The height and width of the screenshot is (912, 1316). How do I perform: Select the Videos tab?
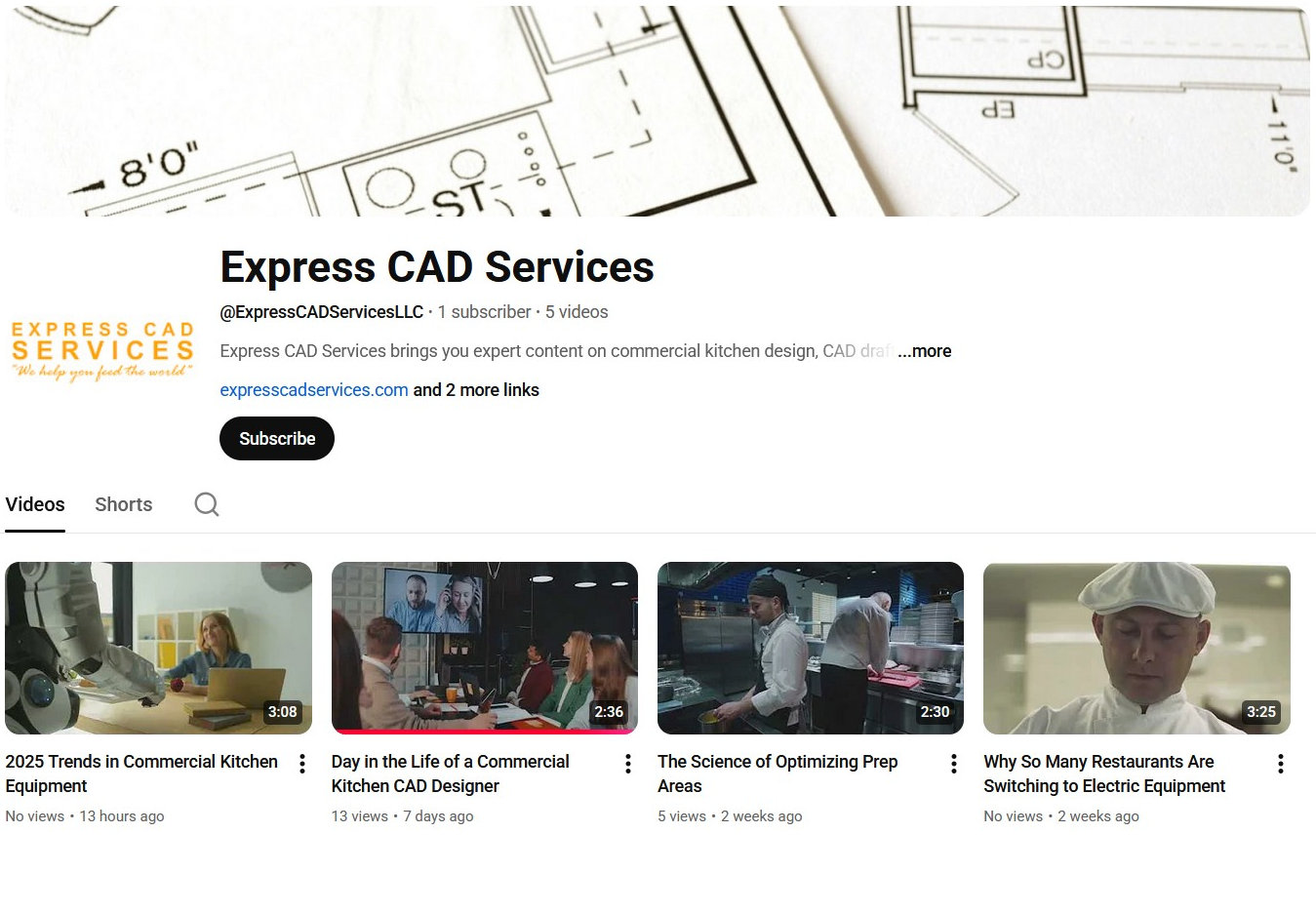pyautogui.click(x=35, y=503)
